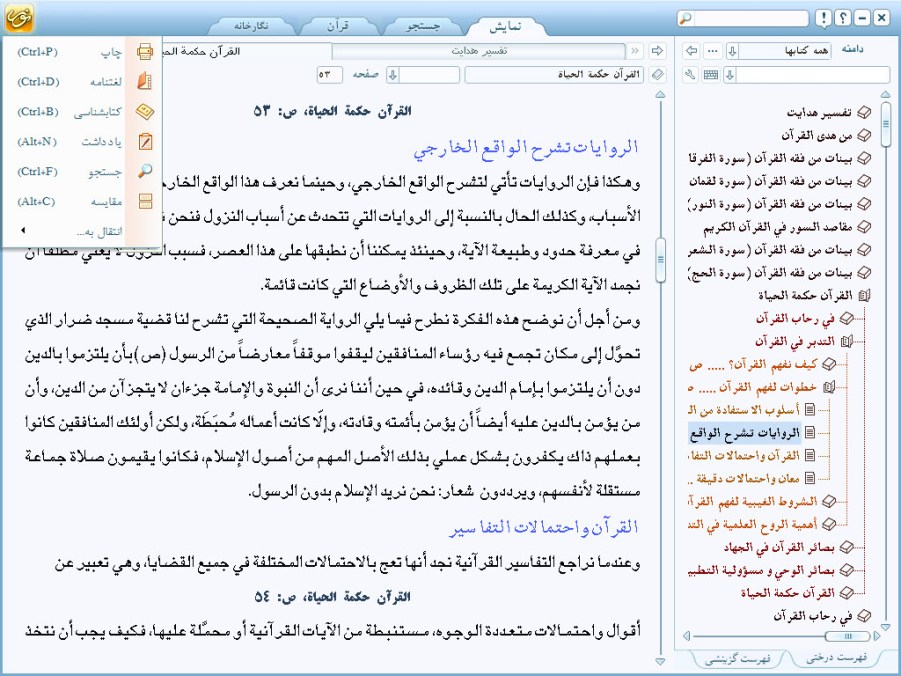
Task: Select tree item القرآن واحتمالات التفا
Action: pyautogui.click(x=744, y=456)
